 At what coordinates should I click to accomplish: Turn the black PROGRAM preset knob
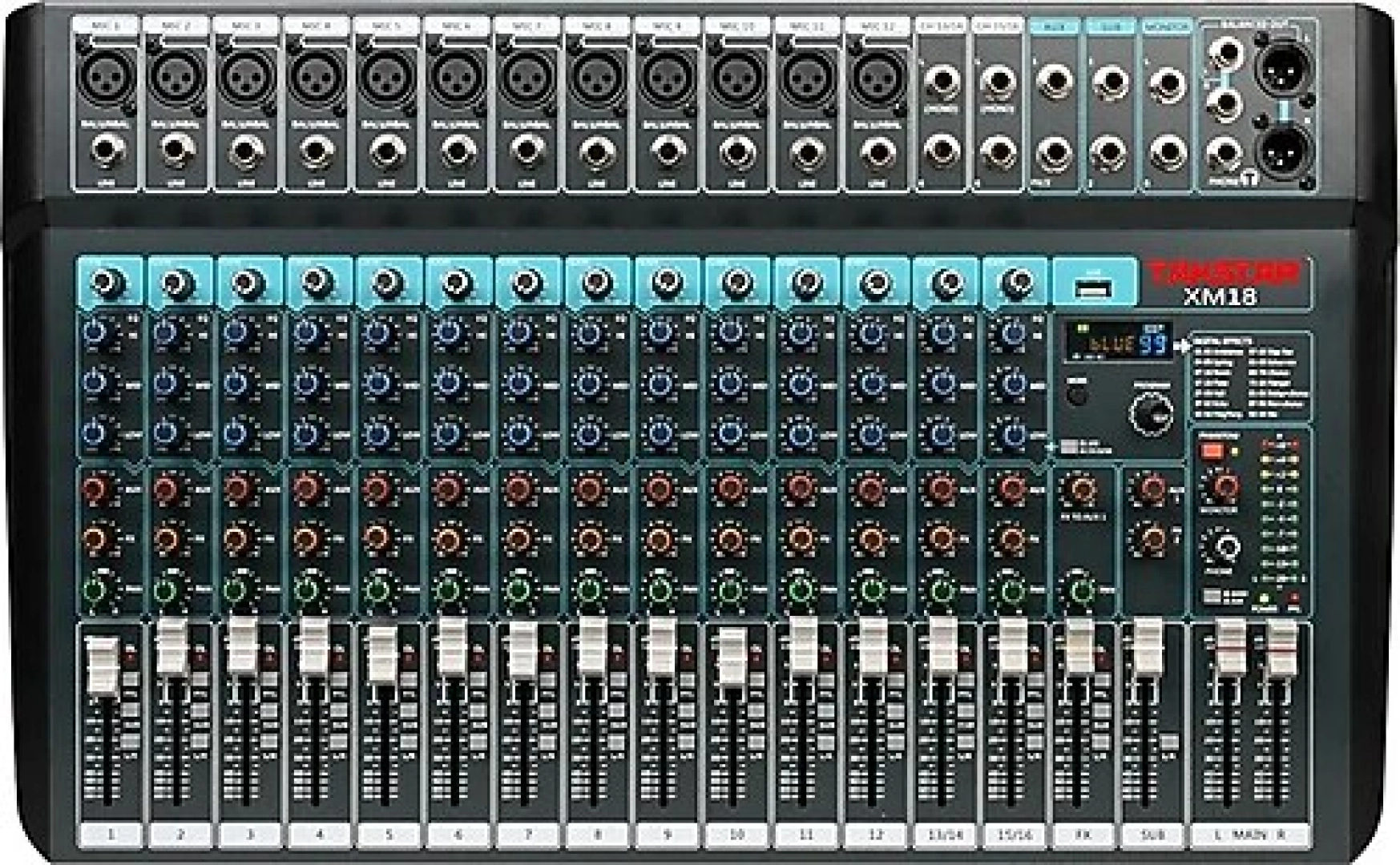(1151, 412)
